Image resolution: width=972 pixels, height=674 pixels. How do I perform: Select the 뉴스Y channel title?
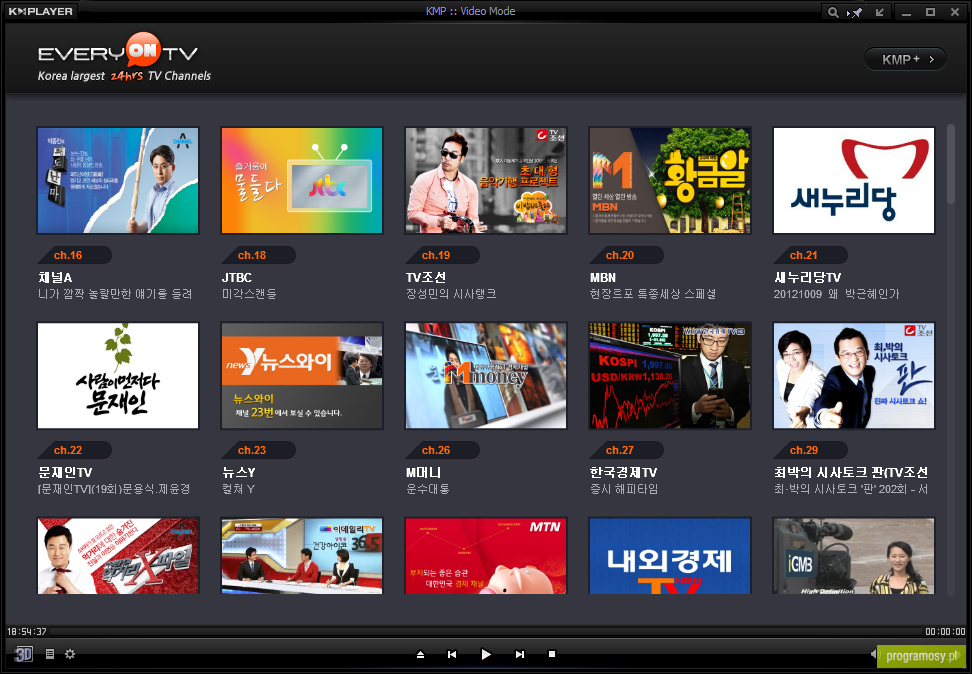pyautogui.click(x=239, y=472)
